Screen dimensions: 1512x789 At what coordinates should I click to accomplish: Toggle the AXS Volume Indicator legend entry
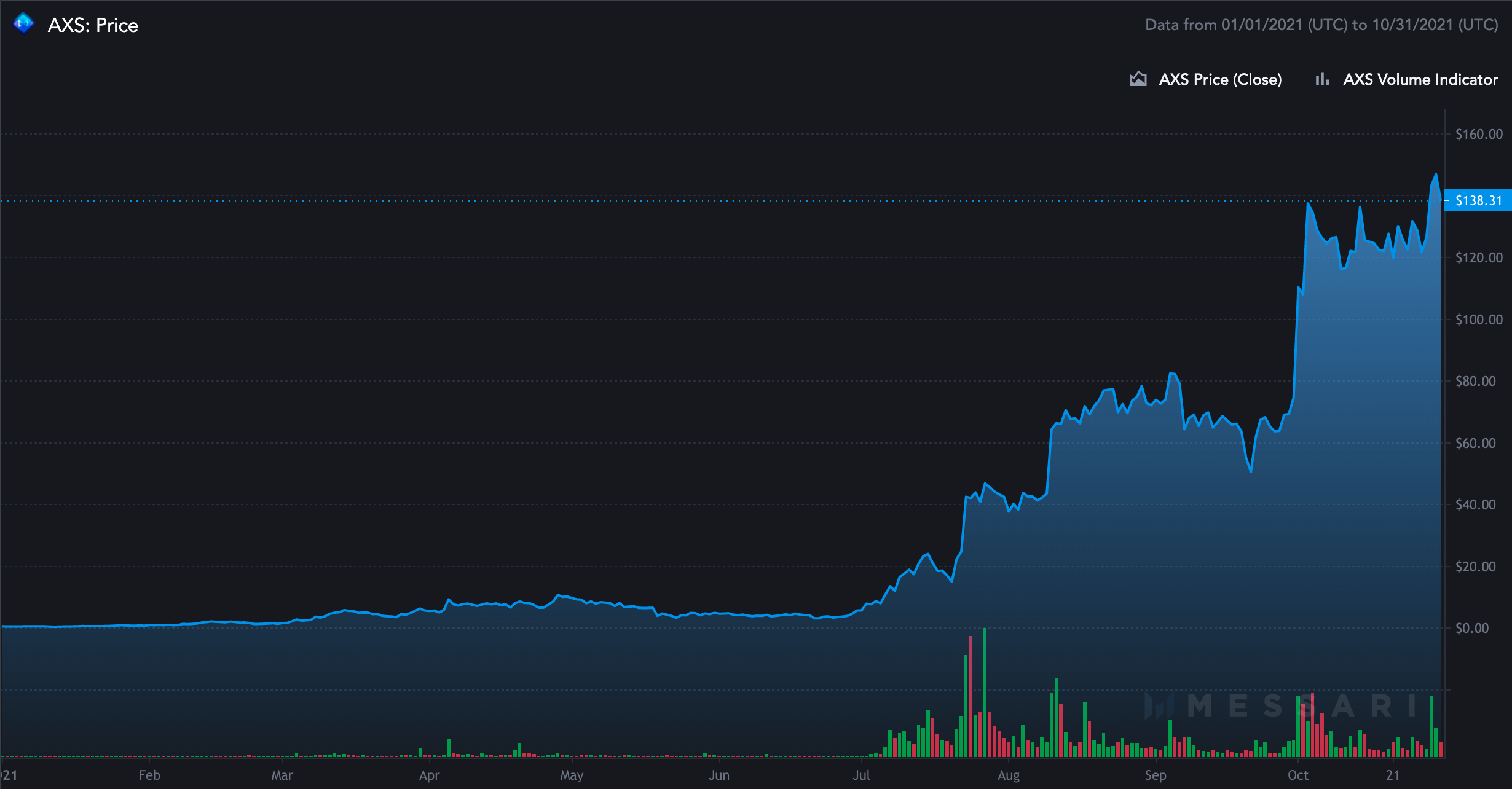[x=1420, y=79]
